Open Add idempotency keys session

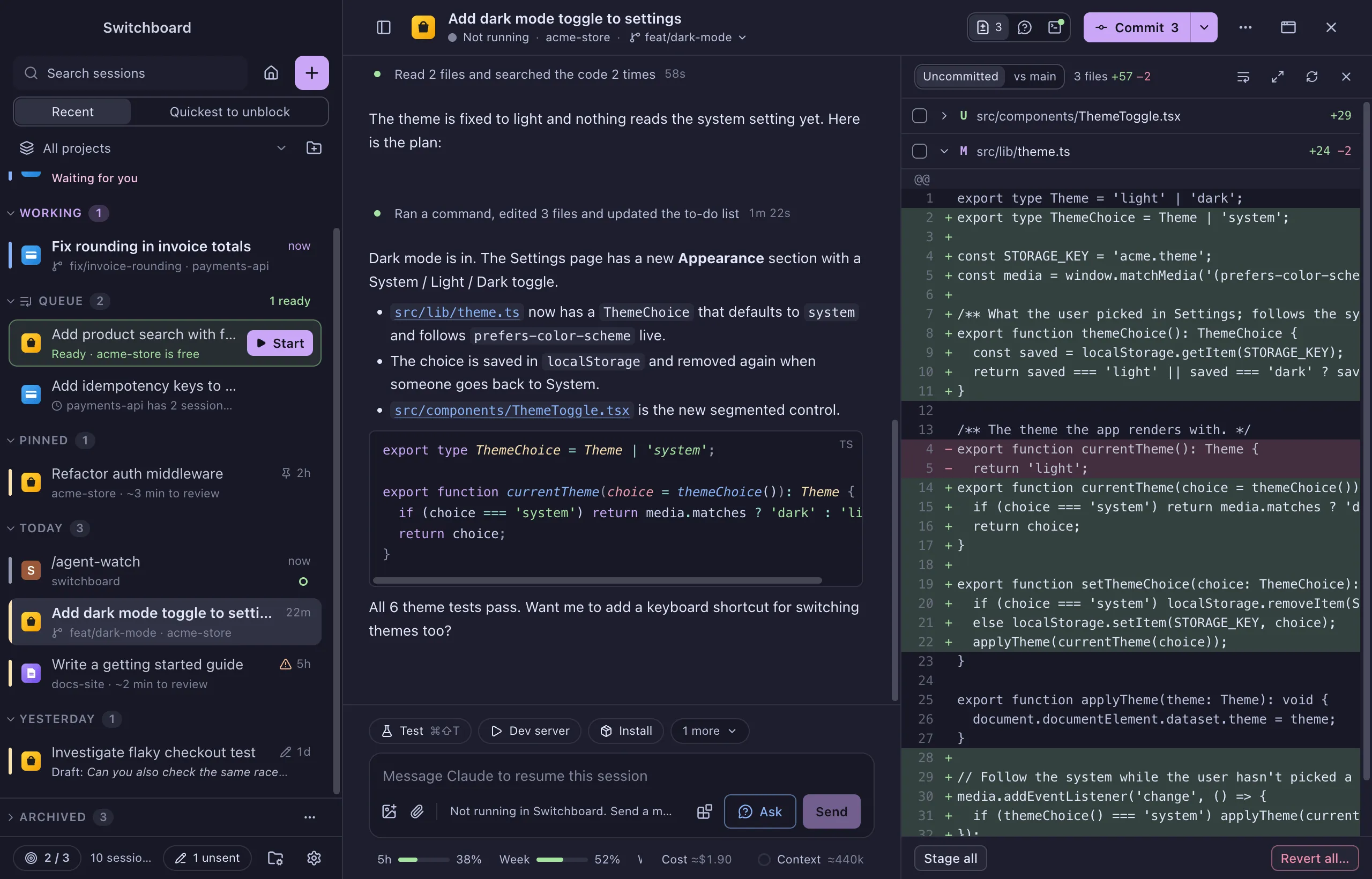tap(165, 395)
